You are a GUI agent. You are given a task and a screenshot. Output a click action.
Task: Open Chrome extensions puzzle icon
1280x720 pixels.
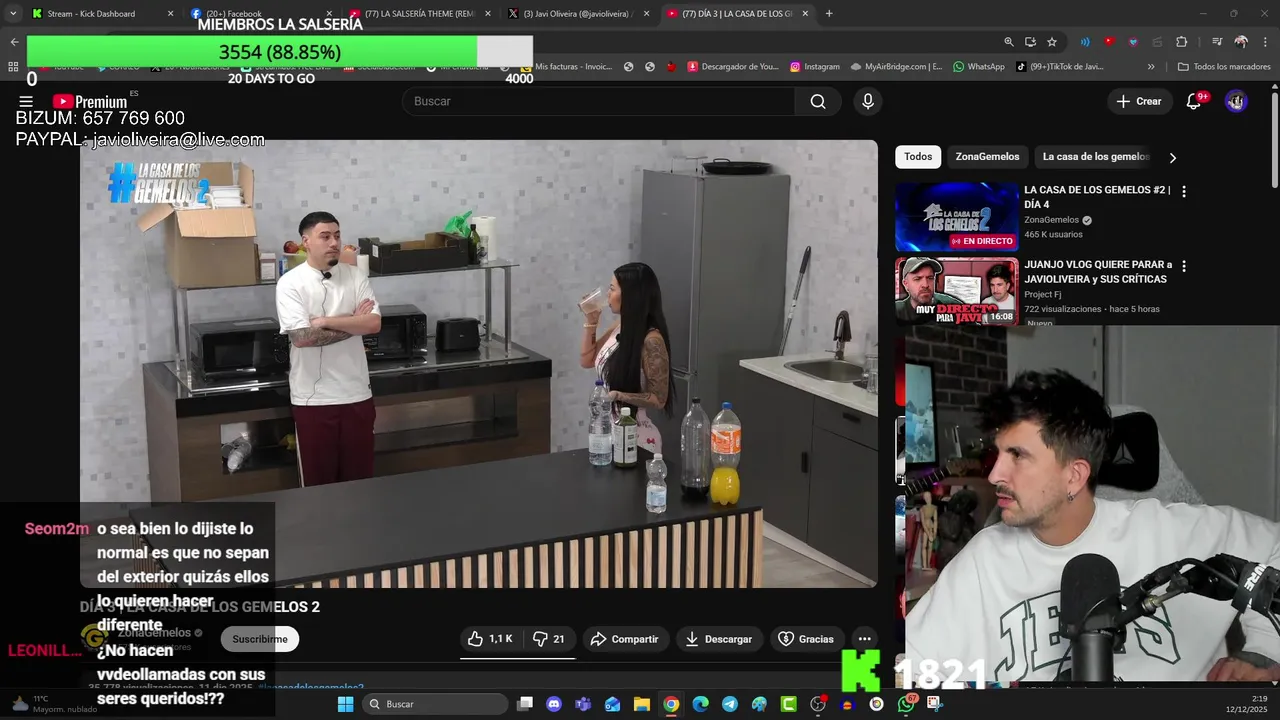1181,42
